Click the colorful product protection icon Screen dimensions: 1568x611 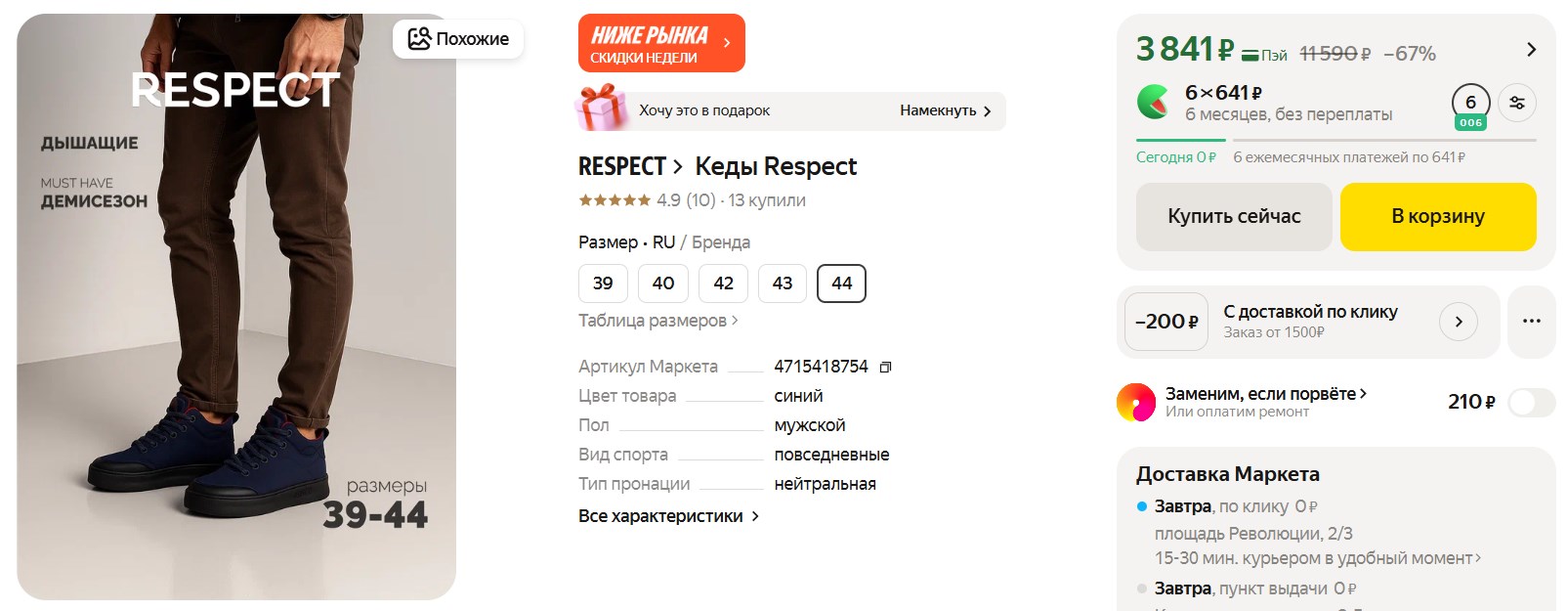click(x=1136, y=402)
